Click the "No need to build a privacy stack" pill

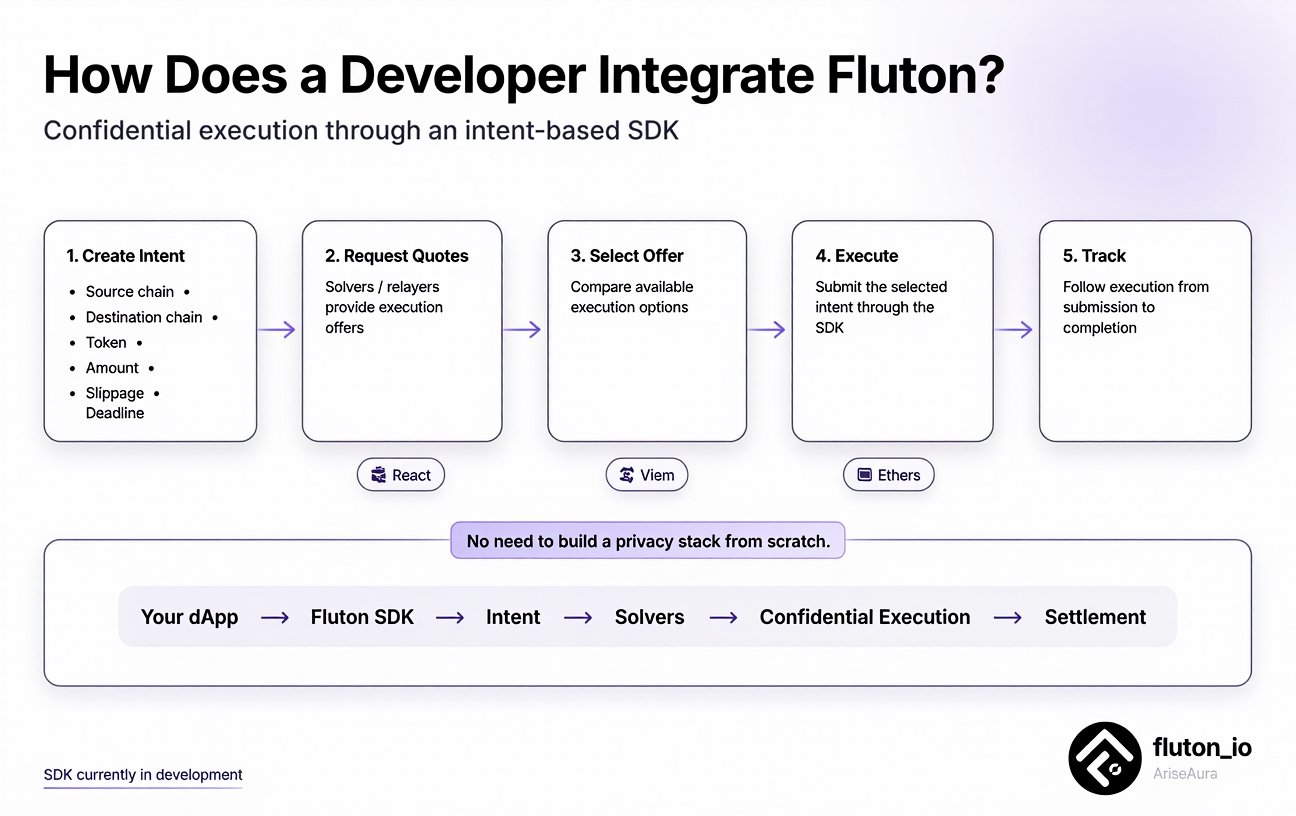point(648,541)
